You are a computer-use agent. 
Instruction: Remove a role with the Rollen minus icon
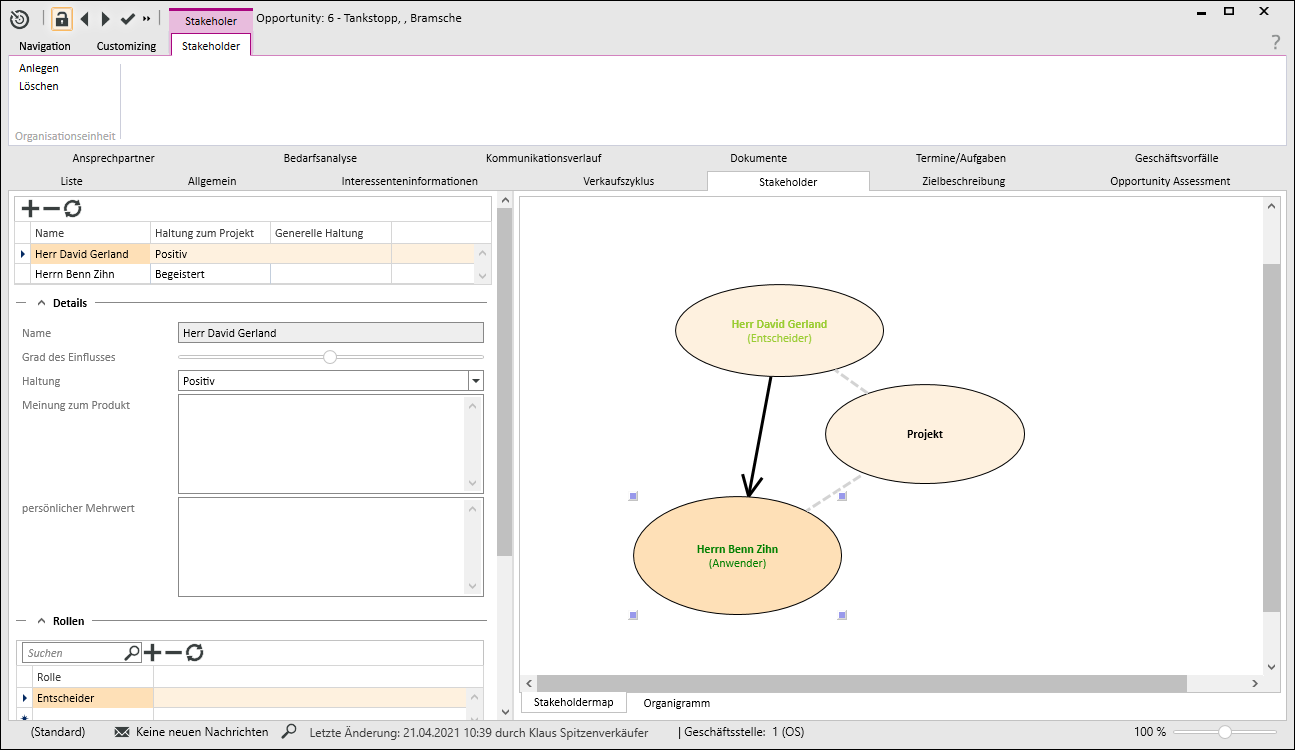coord(173,653)
